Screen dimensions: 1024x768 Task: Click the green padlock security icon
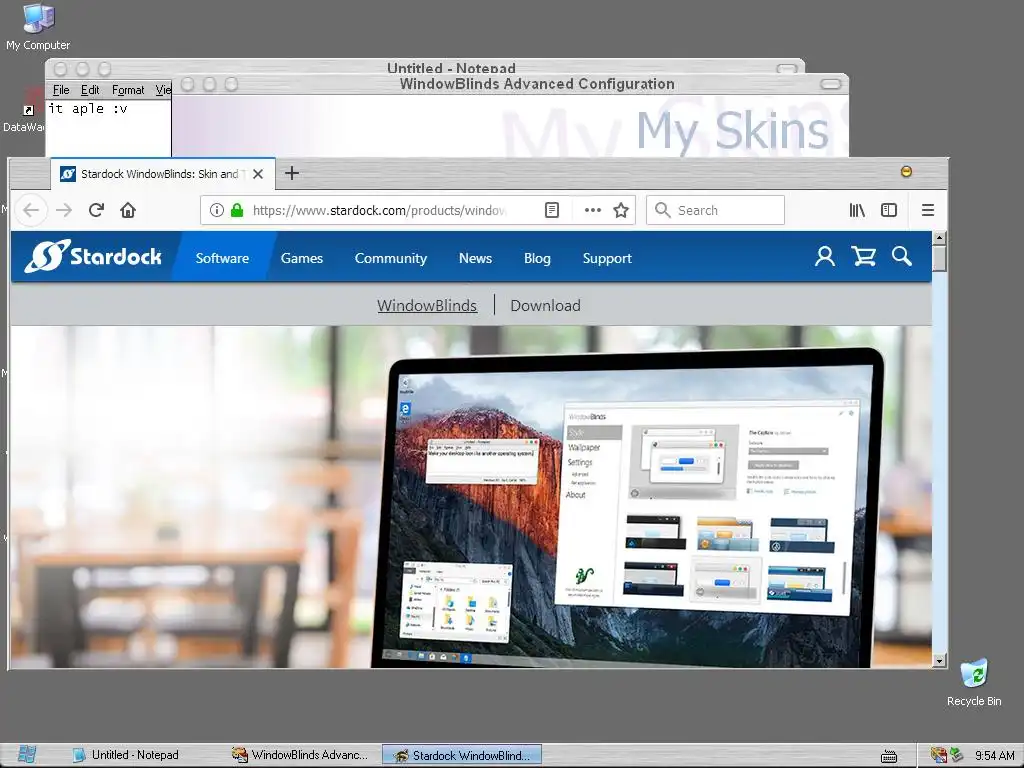coord(237,210)
